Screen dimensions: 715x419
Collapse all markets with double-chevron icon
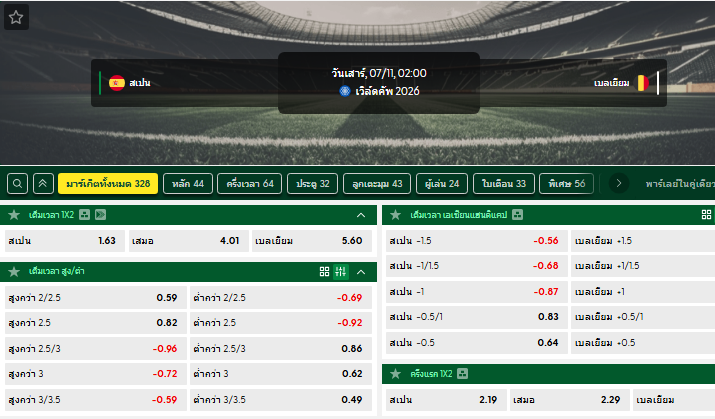click(x=43, y=184)
